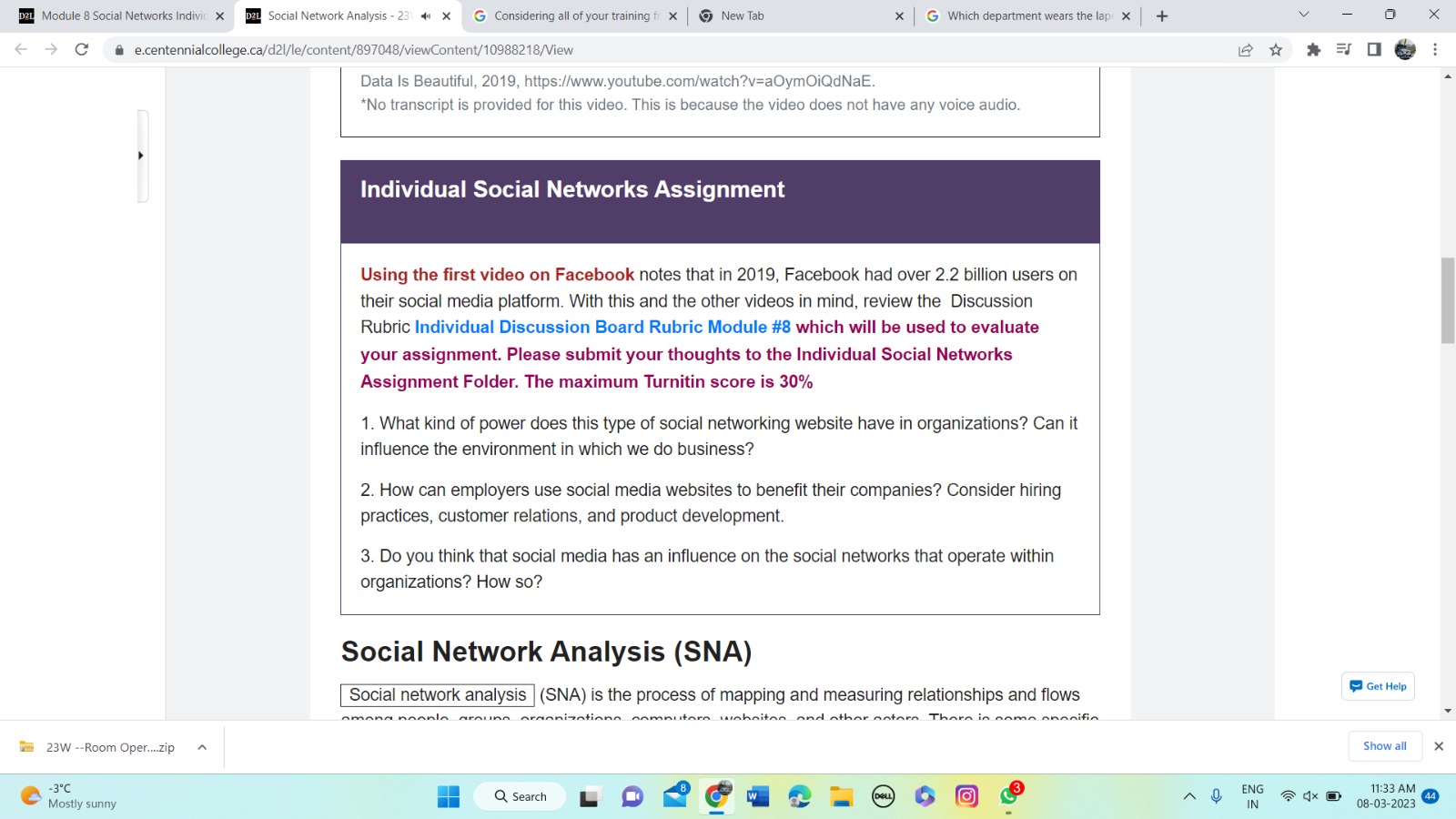Expand hidden icons in the system tray

(x=1189, y=796)
